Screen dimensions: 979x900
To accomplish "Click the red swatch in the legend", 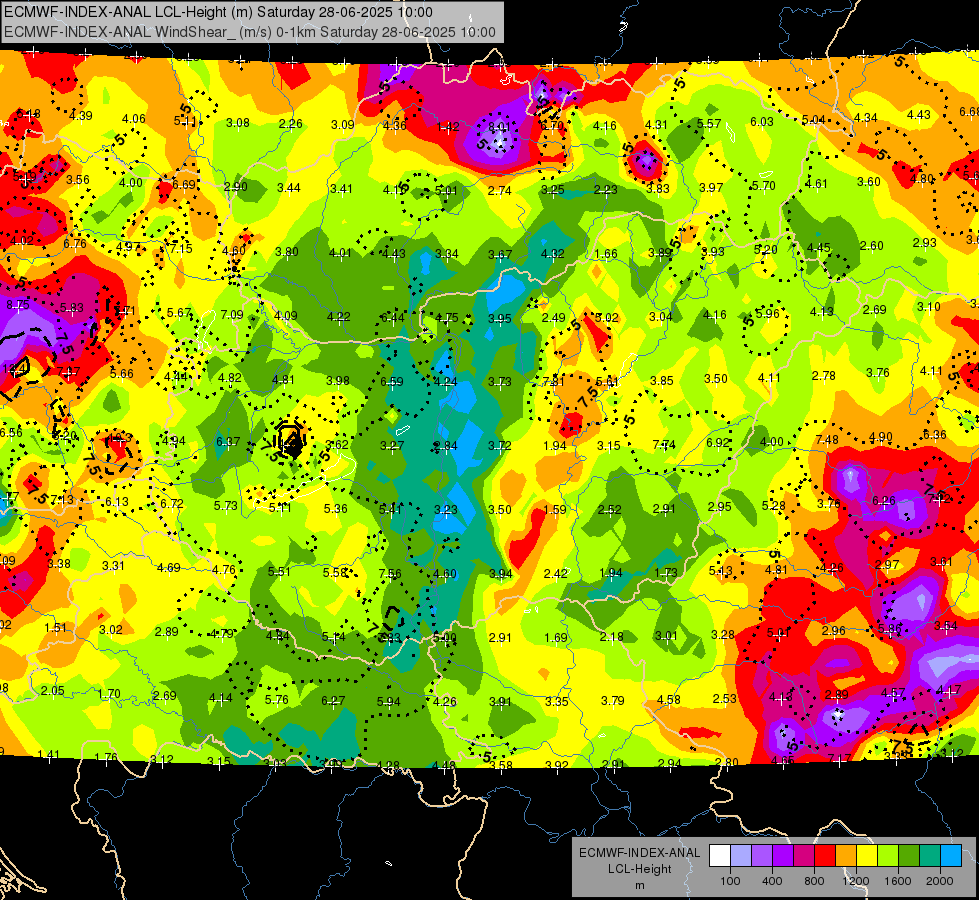I will (825, 856).
